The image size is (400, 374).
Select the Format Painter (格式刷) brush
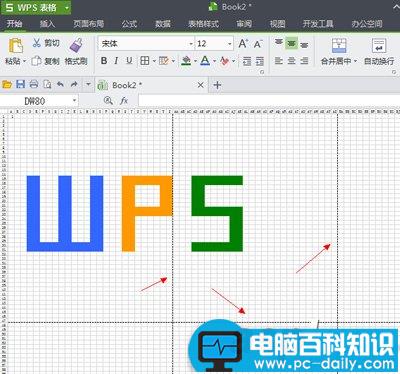tap(76, 45)
